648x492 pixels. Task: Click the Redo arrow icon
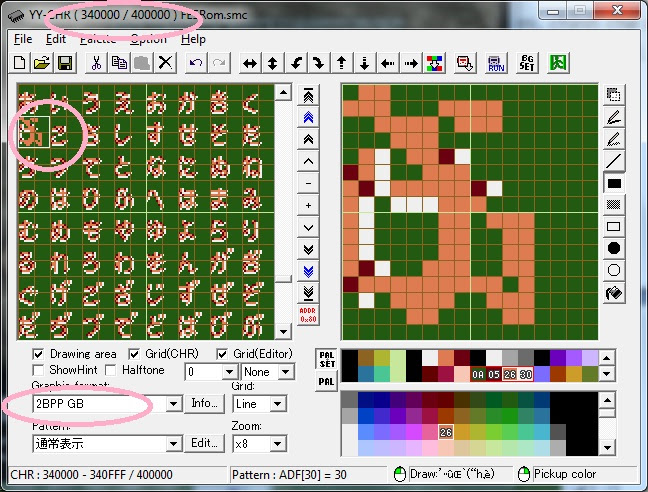(x=219, y=63)
